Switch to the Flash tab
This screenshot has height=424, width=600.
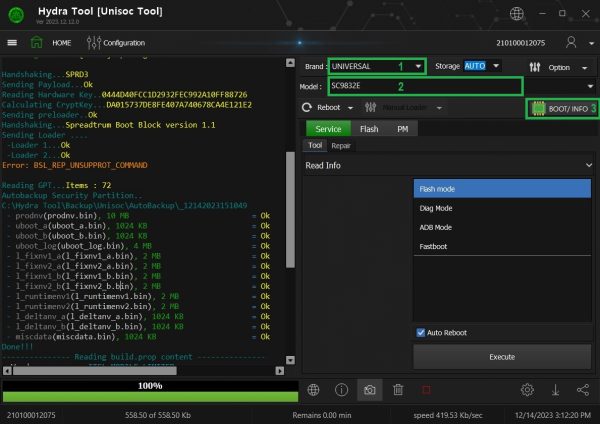369,129
